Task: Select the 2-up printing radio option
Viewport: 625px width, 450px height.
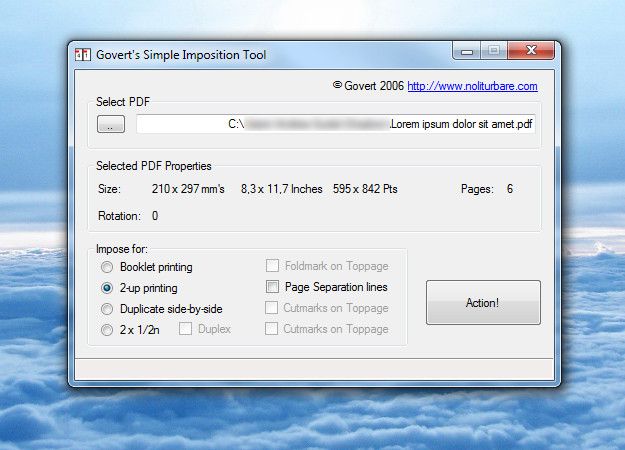Action: (x=107, y=288)
